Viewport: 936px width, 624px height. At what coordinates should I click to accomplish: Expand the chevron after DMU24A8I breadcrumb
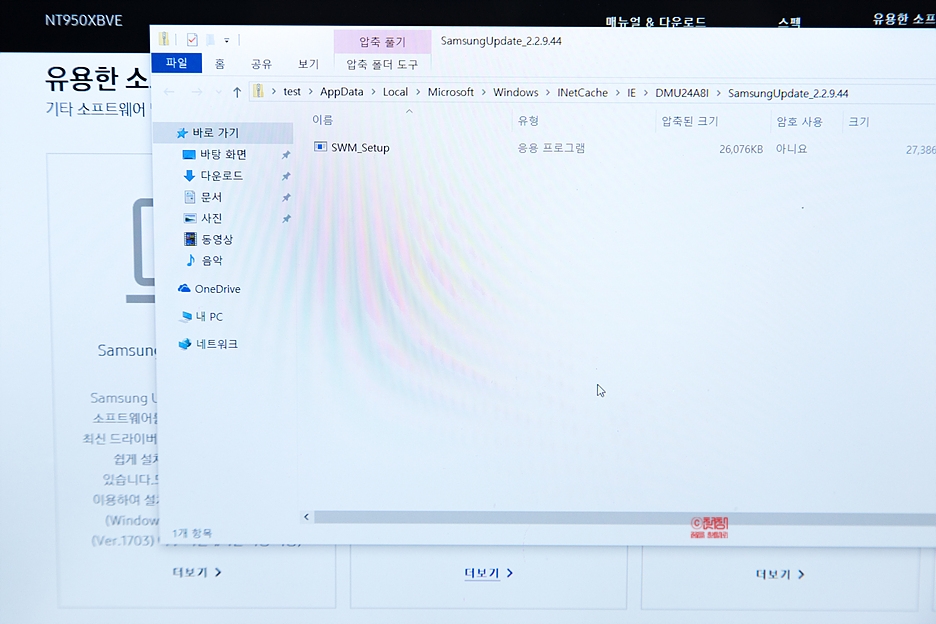719,93
